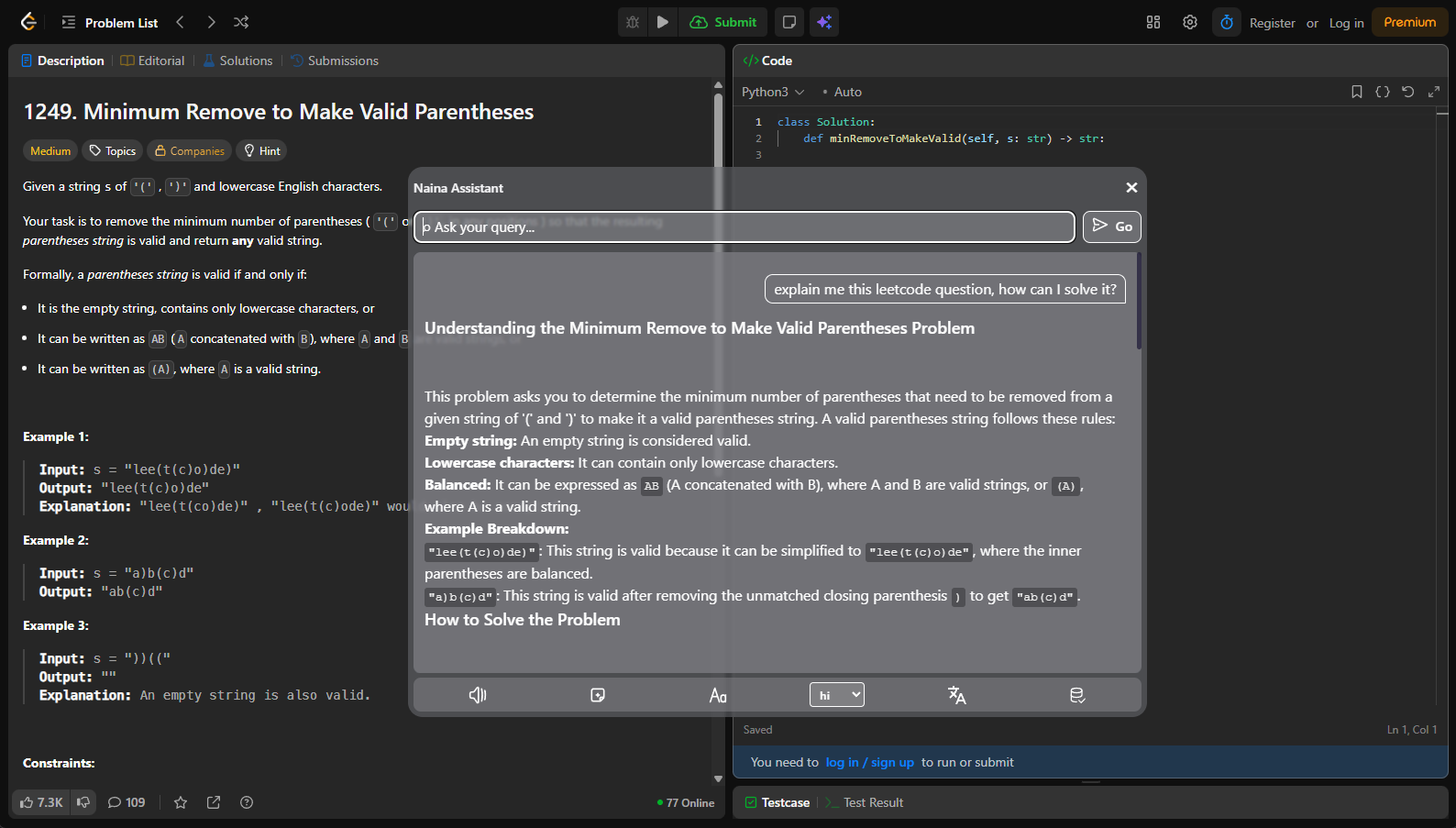Submit the solution
The image size is (1456, 828).
point(724,22)
